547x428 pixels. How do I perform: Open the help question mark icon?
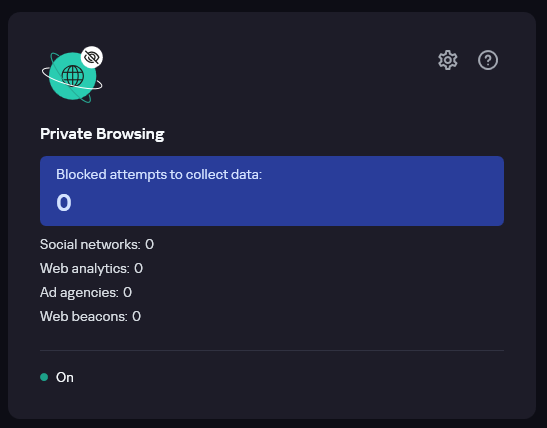[x=488, y=60]
